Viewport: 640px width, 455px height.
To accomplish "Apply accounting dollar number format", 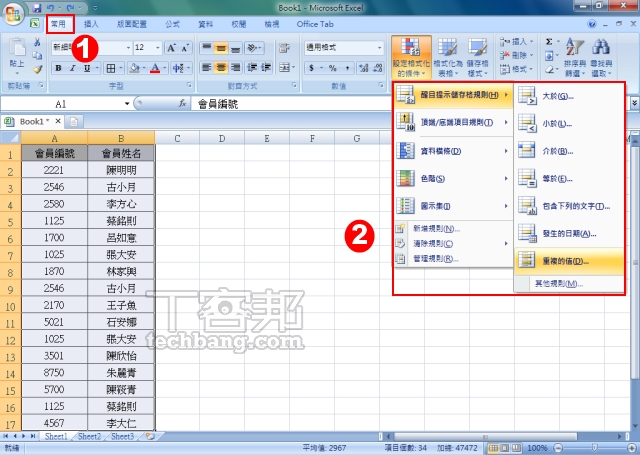I will pyautogui.click(x=311, y=68).
